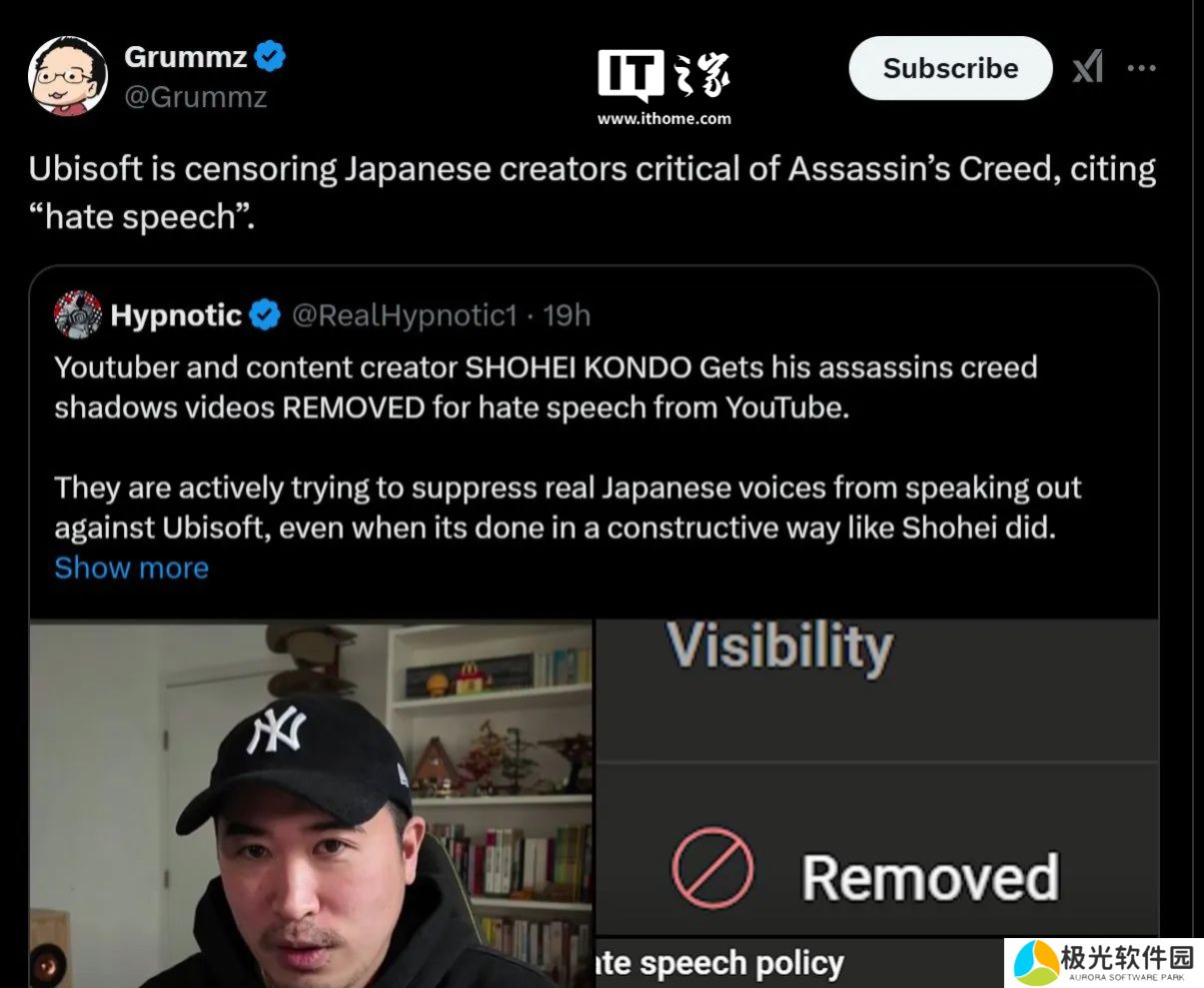Viewport: 1204px width, 988px height.
Task: Open the @Grummz handle link
Action: tap(196, 97)
